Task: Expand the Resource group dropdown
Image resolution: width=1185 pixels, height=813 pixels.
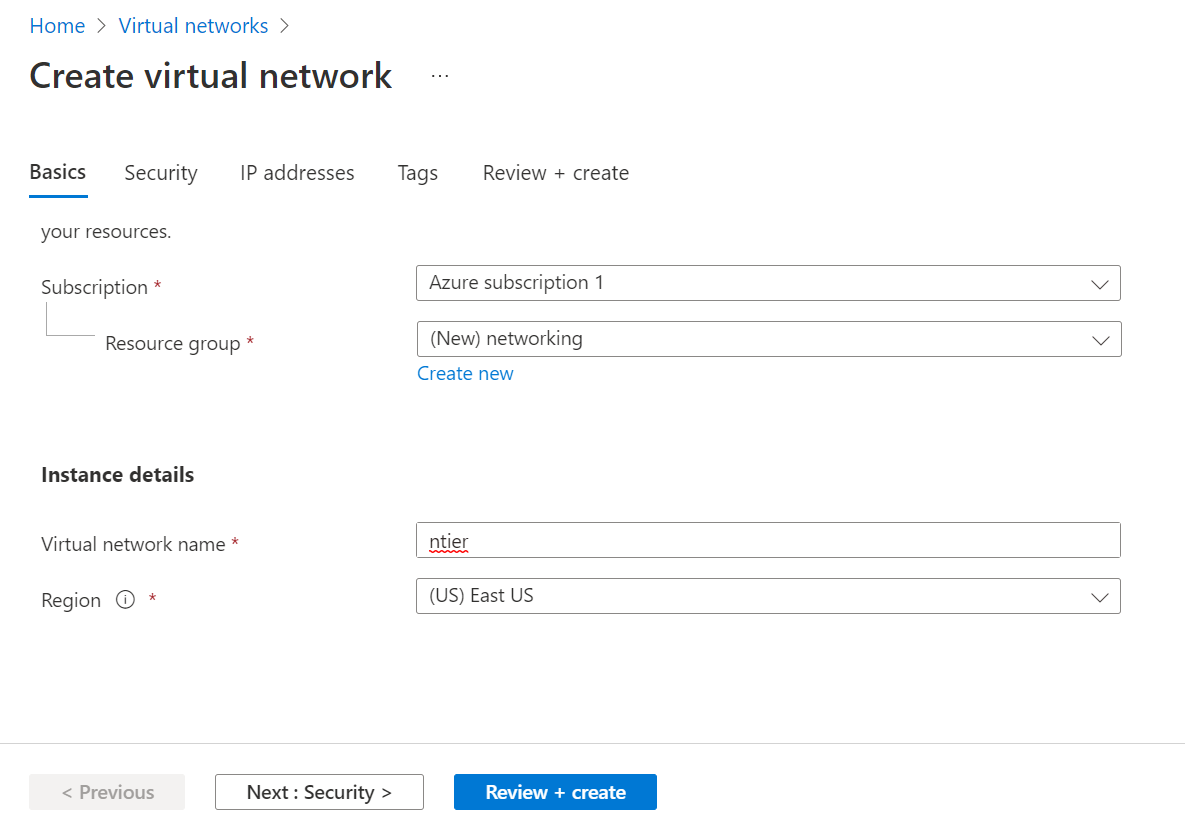Action: [x=769, y=339]
